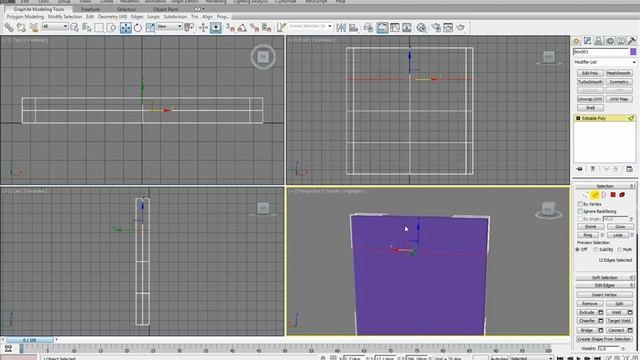
Task: Select Element sub-object level icon
Action: click(x=622, y=195)
